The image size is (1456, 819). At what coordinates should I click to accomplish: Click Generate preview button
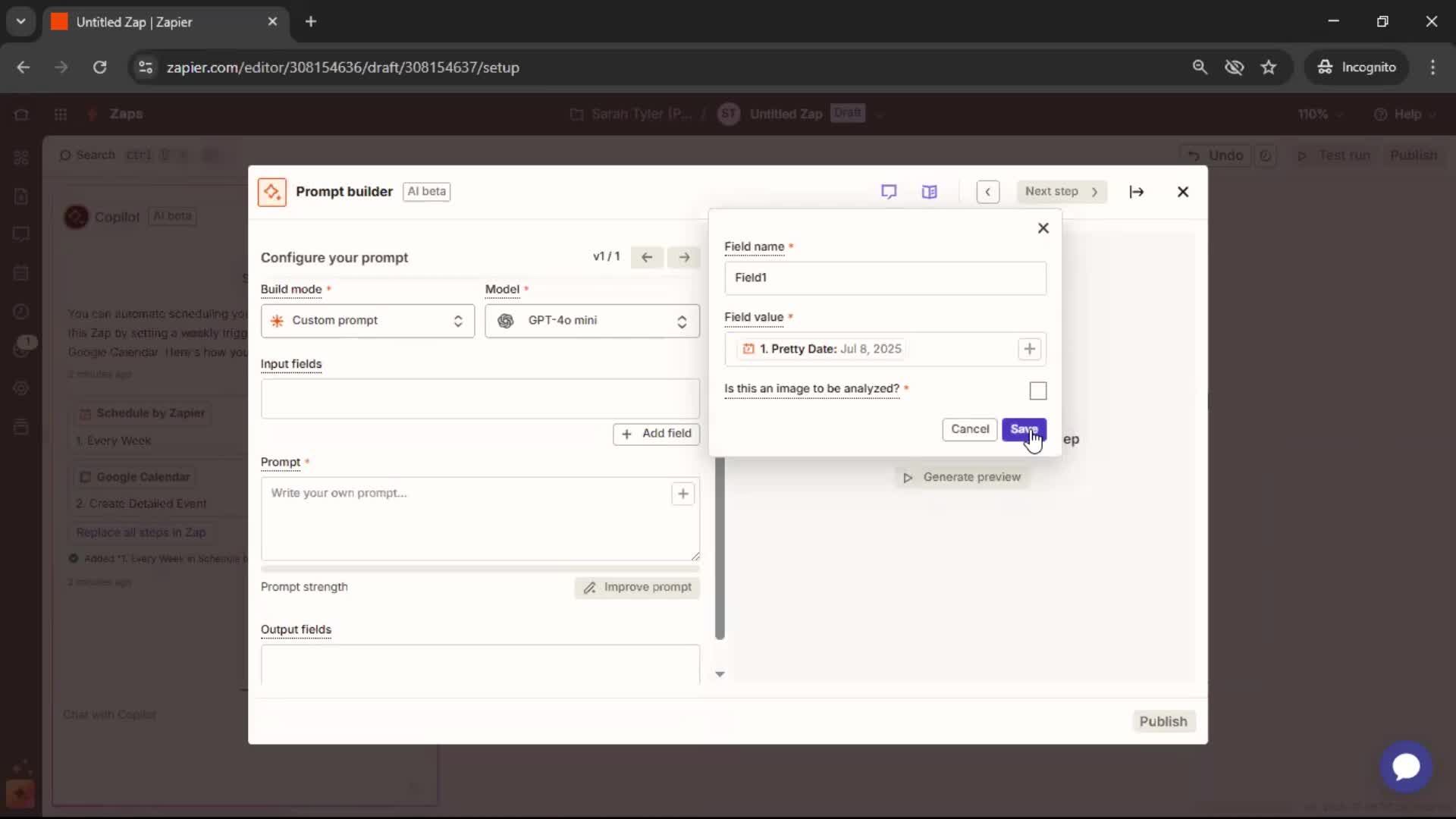[x=962, y=477]
